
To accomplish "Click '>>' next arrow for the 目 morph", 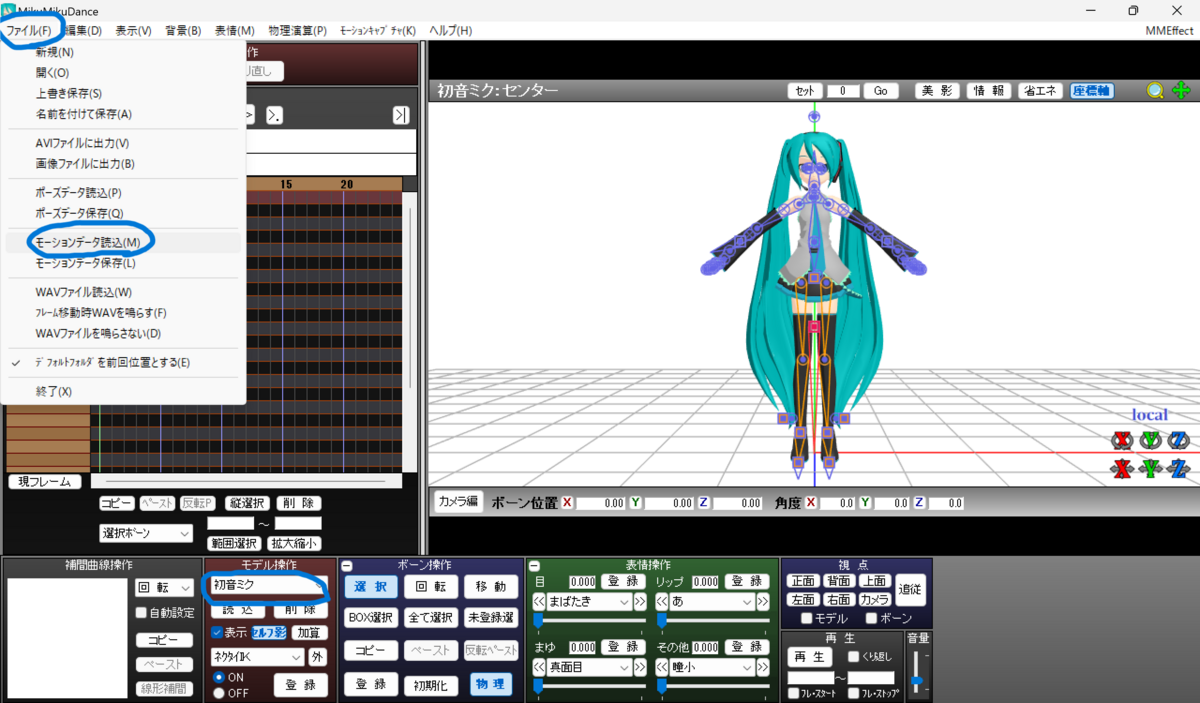I will coord(640,602).
